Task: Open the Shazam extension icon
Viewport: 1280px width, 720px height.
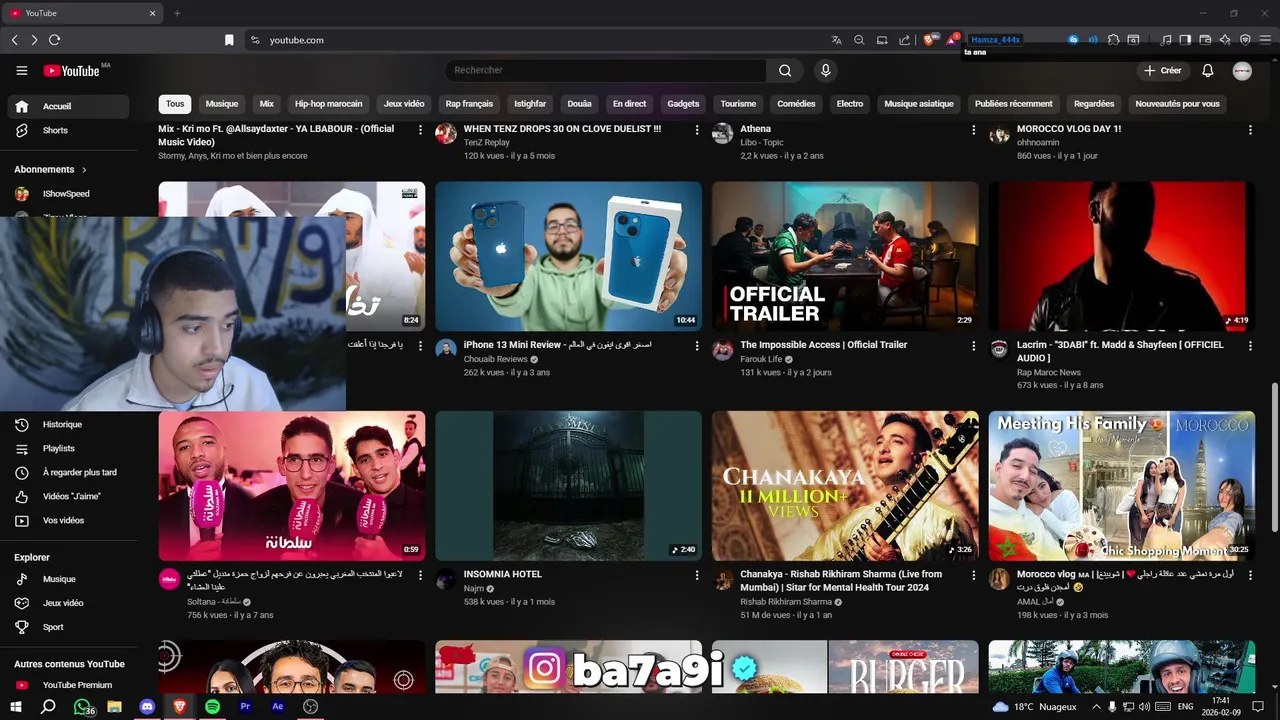Action: pyautogui.click(x=1073, y=40)
